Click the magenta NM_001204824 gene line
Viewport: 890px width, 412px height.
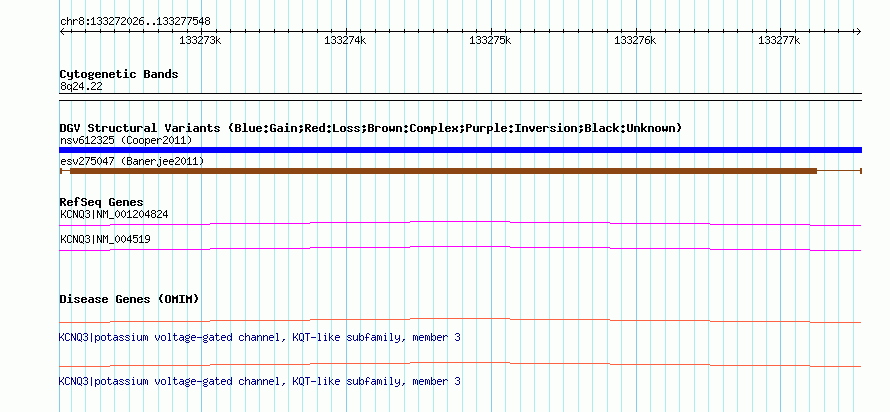click(460, 223)
